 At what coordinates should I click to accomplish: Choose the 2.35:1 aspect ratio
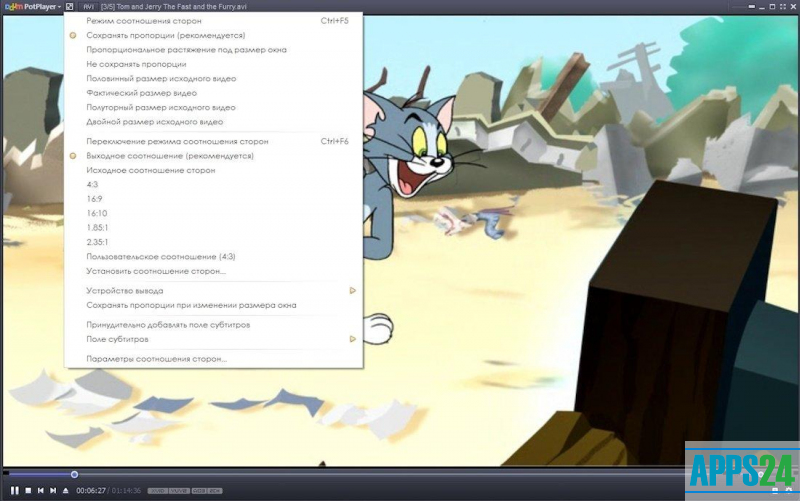98,242
